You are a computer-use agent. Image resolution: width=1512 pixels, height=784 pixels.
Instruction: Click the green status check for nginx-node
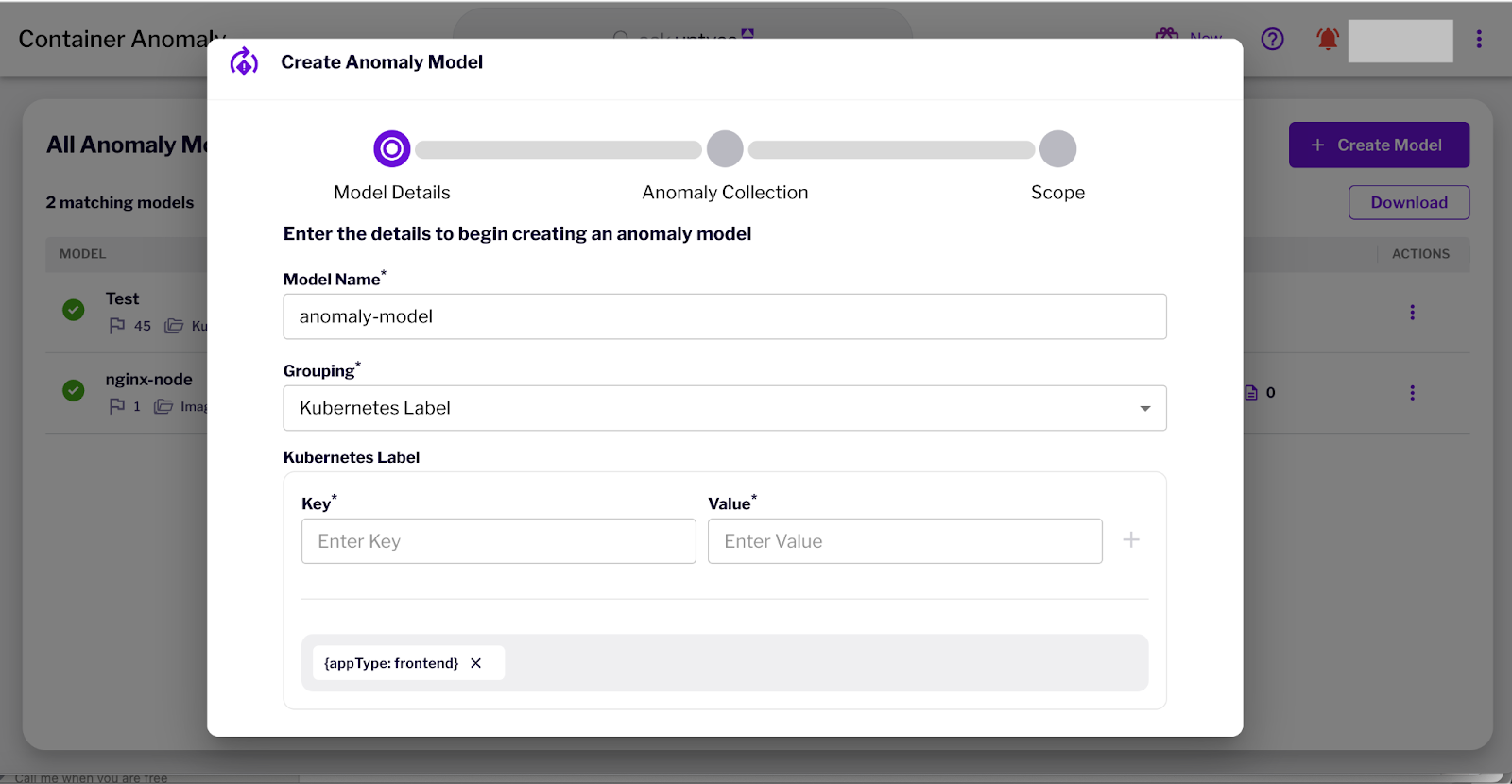click(x=74, y=390)
